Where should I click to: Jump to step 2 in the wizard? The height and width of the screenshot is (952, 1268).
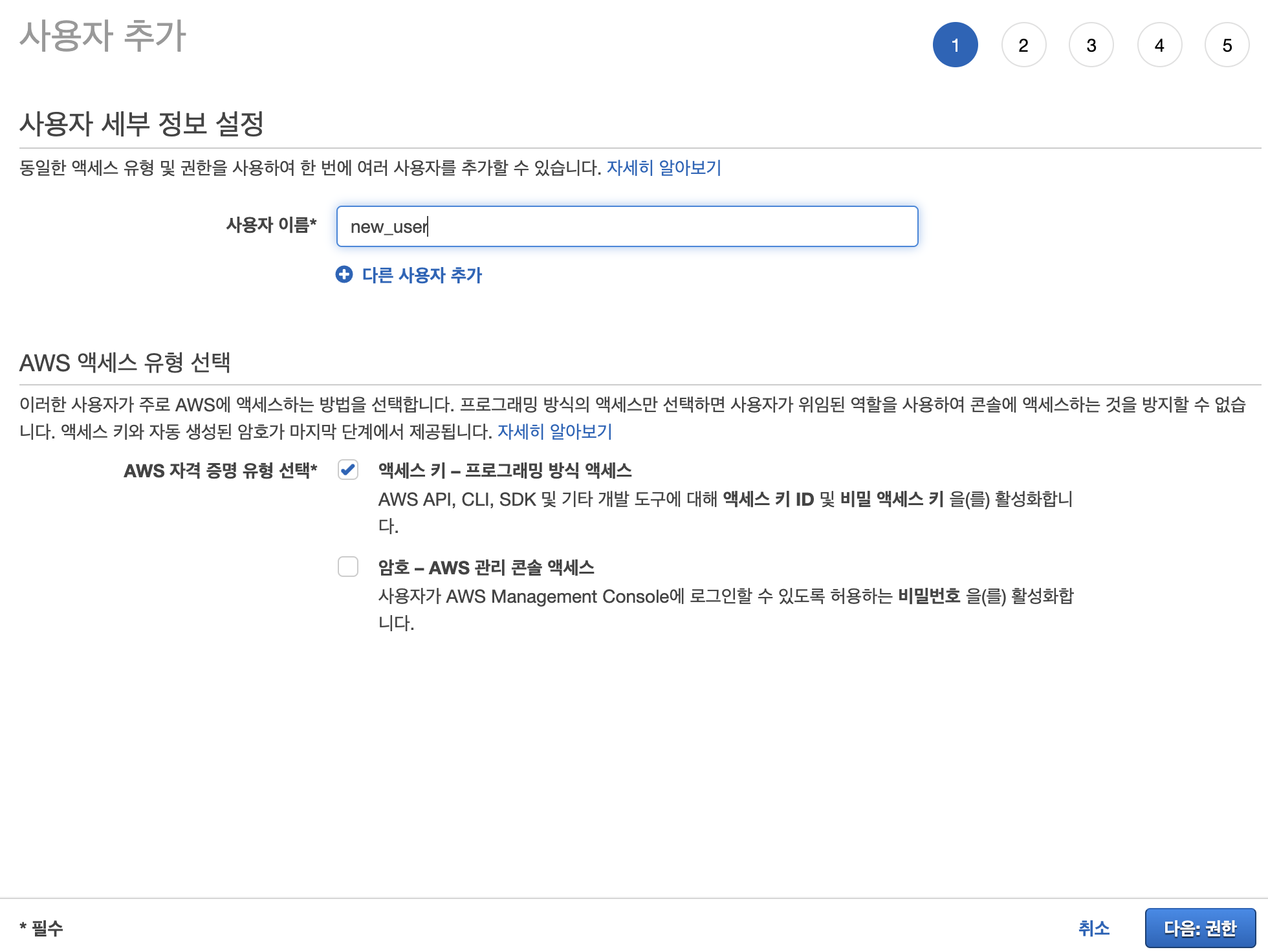(x=1023, y=45)
